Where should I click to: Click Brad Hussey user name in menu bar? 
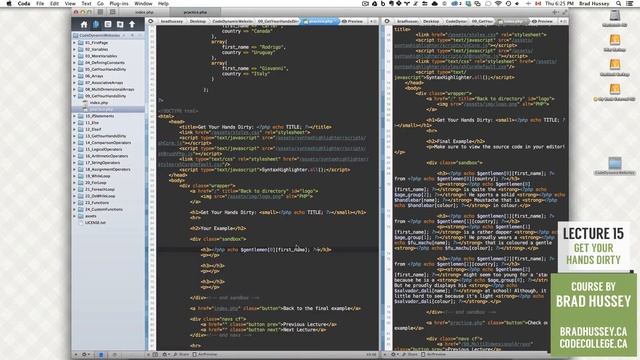pos(594,3)
